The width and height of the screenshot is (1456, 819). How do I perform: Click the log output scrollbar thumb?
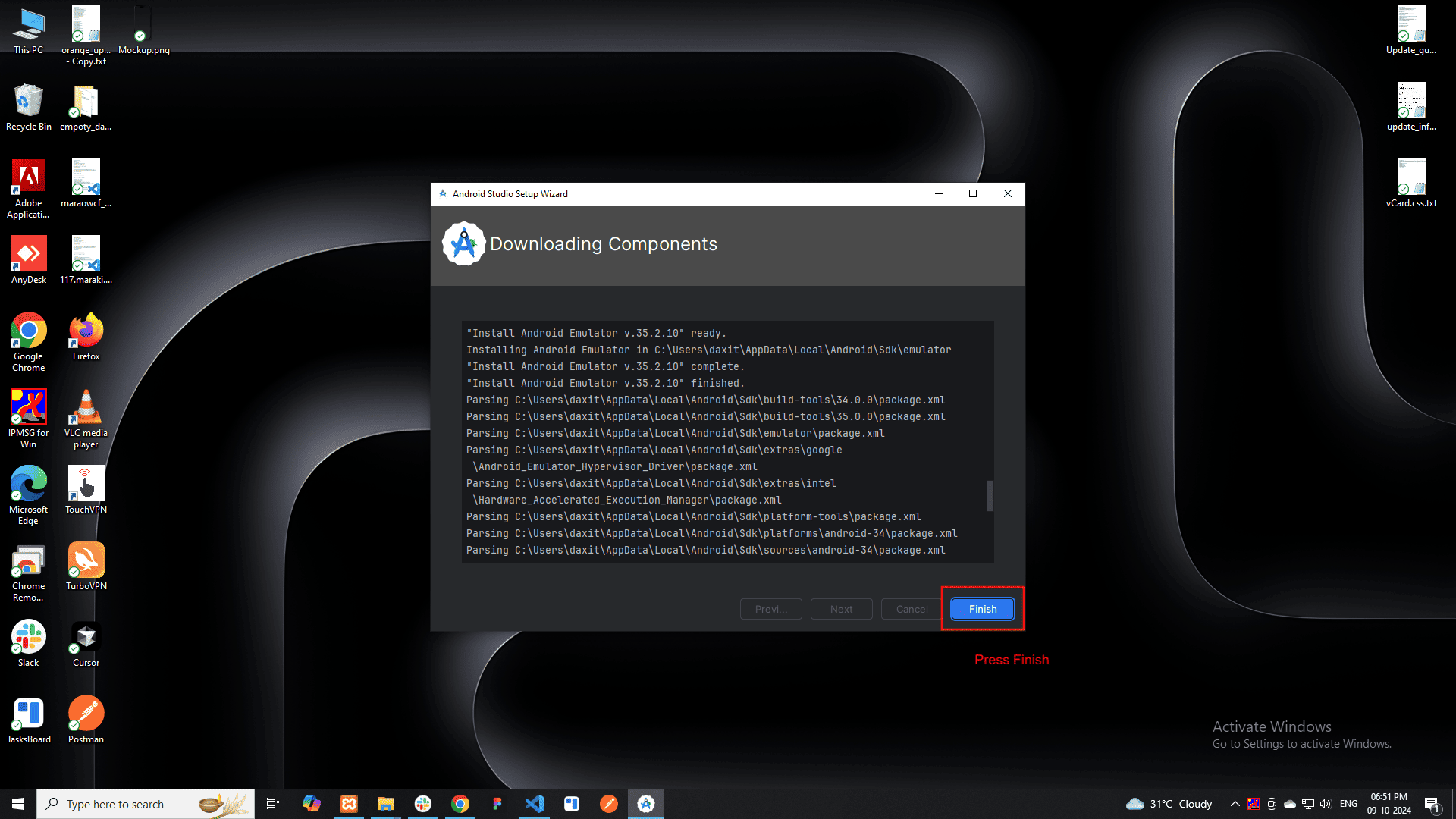[990, 496]
